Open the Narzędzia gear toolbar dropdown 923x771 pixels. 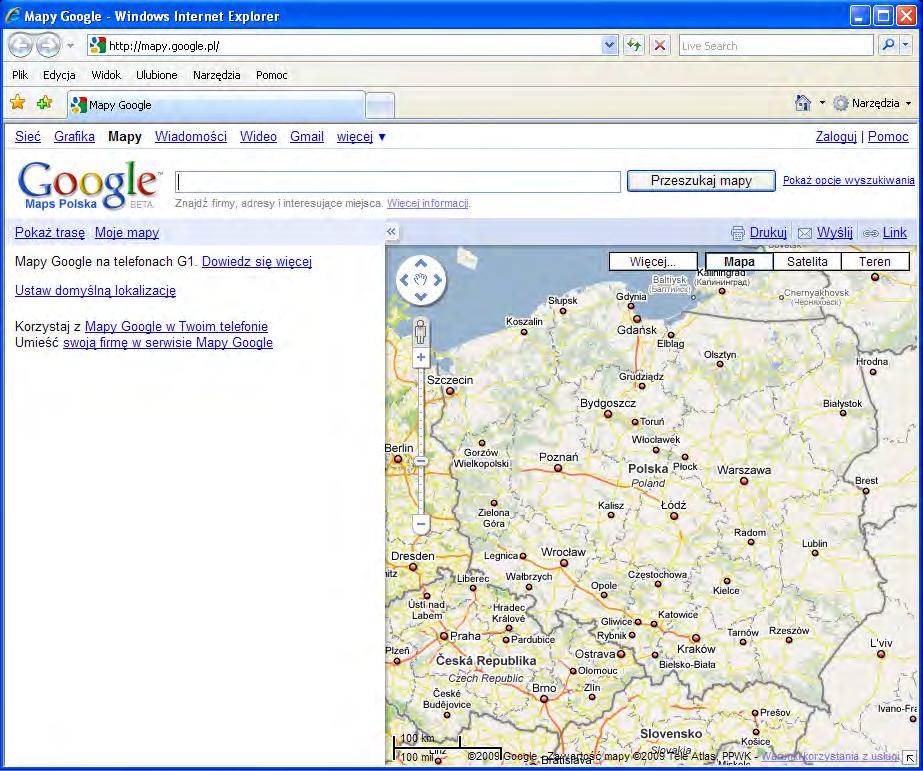pos(872,103)
